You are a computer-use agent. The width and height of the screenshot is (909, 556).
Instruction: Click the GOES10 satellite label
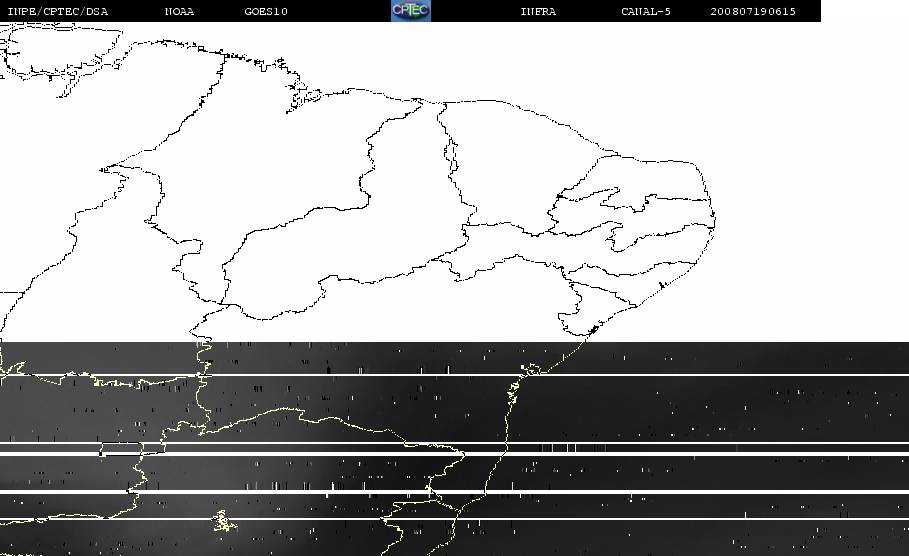click(x=266, y=12)
